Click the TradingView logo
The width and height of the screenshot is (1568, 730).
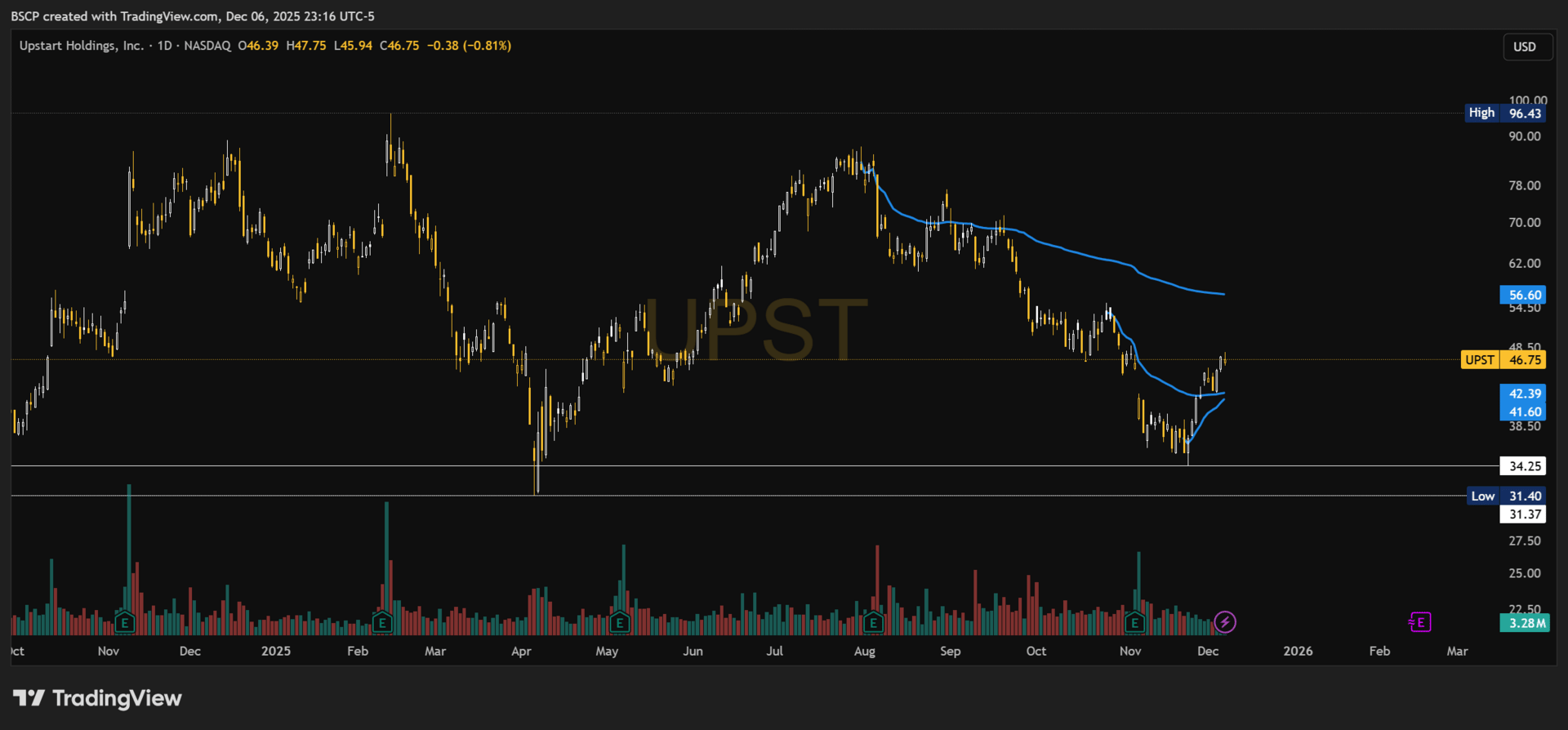[x=97, y=698]
